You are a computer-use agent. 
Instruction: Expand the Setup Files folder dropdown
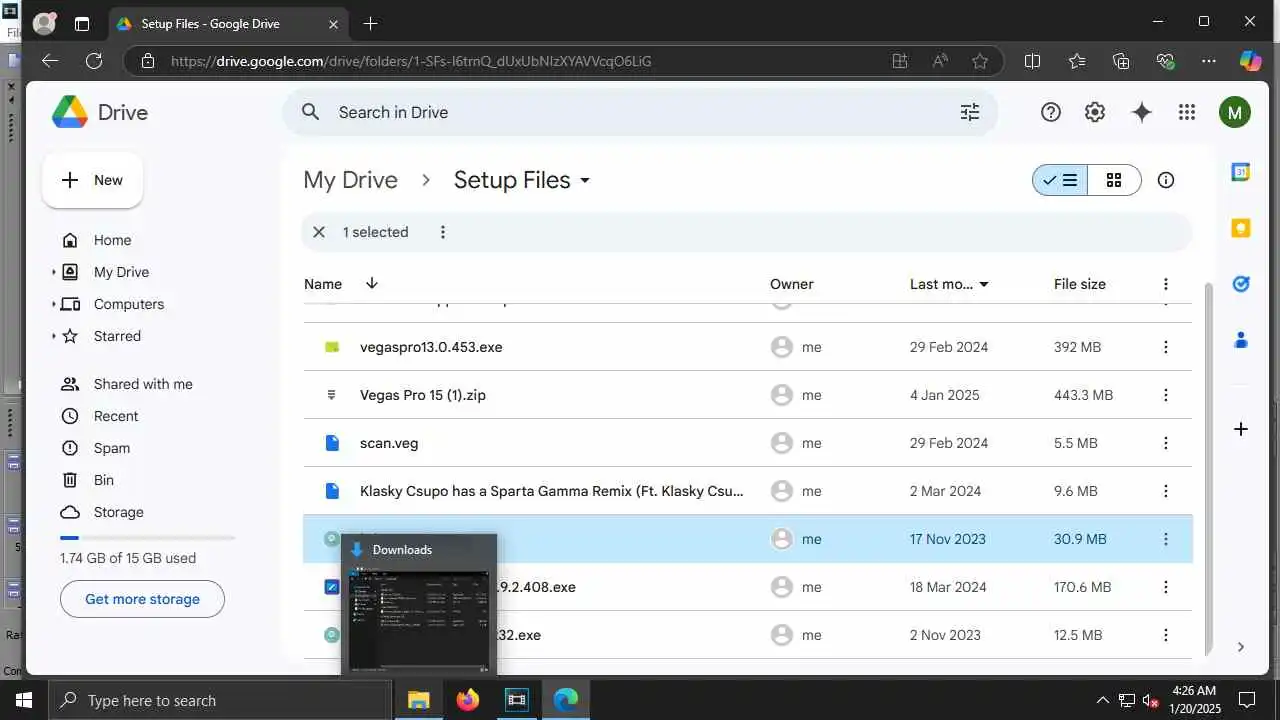click(x=585, y=181)
